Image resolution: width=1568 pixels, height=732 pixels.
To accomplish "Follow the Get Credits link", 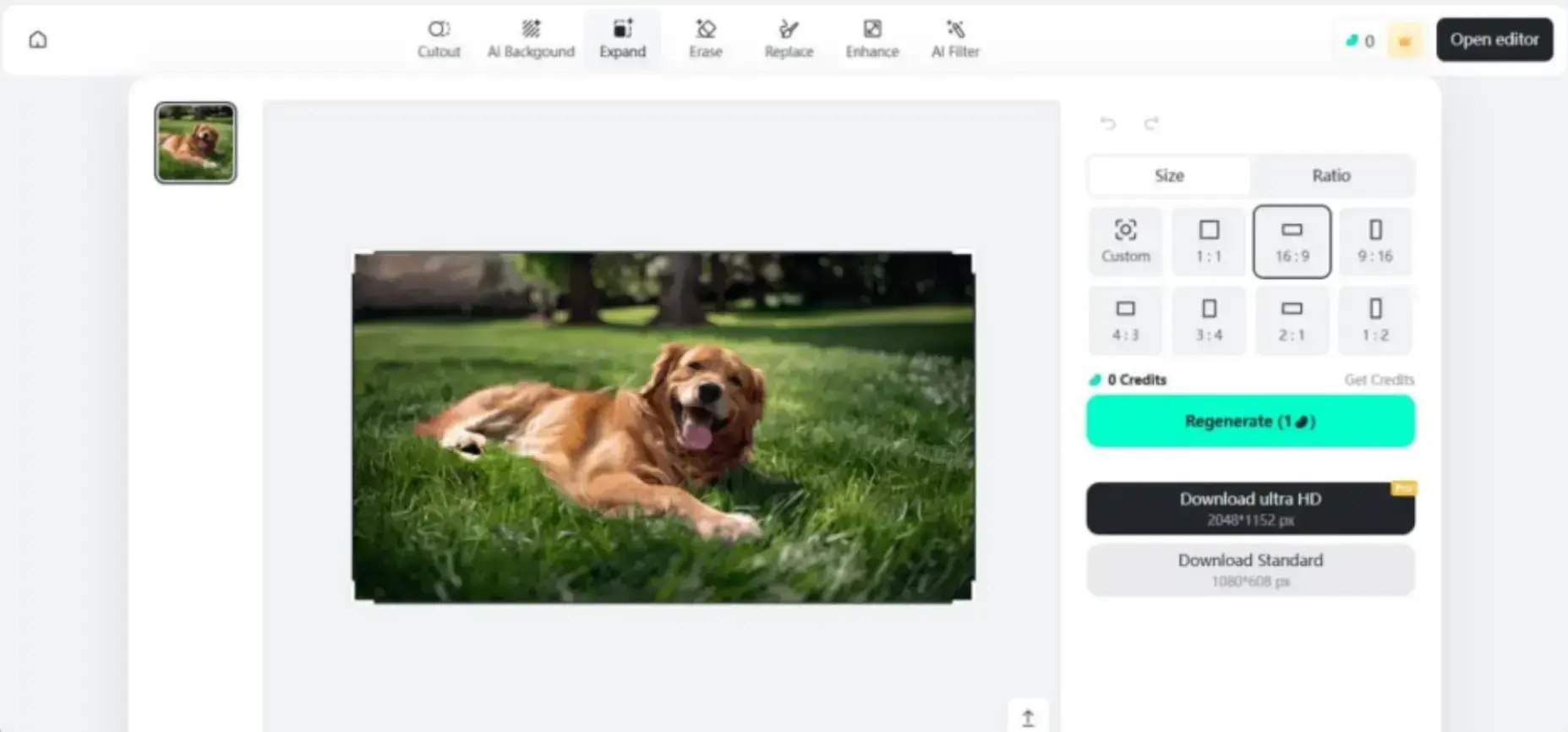I will click(1379, 380).
